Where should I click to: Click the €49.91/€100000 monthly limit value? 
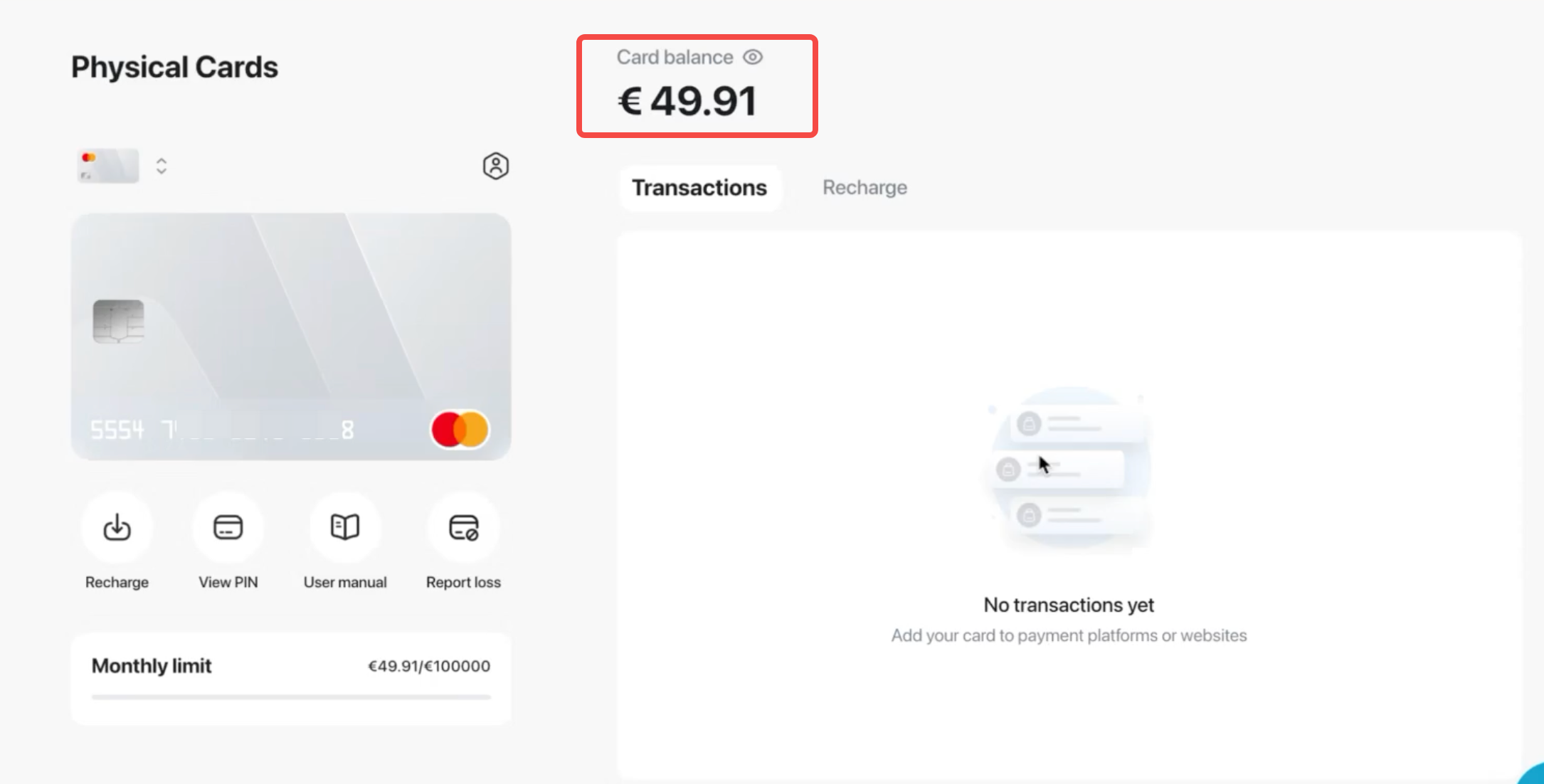tap(428, 667)
